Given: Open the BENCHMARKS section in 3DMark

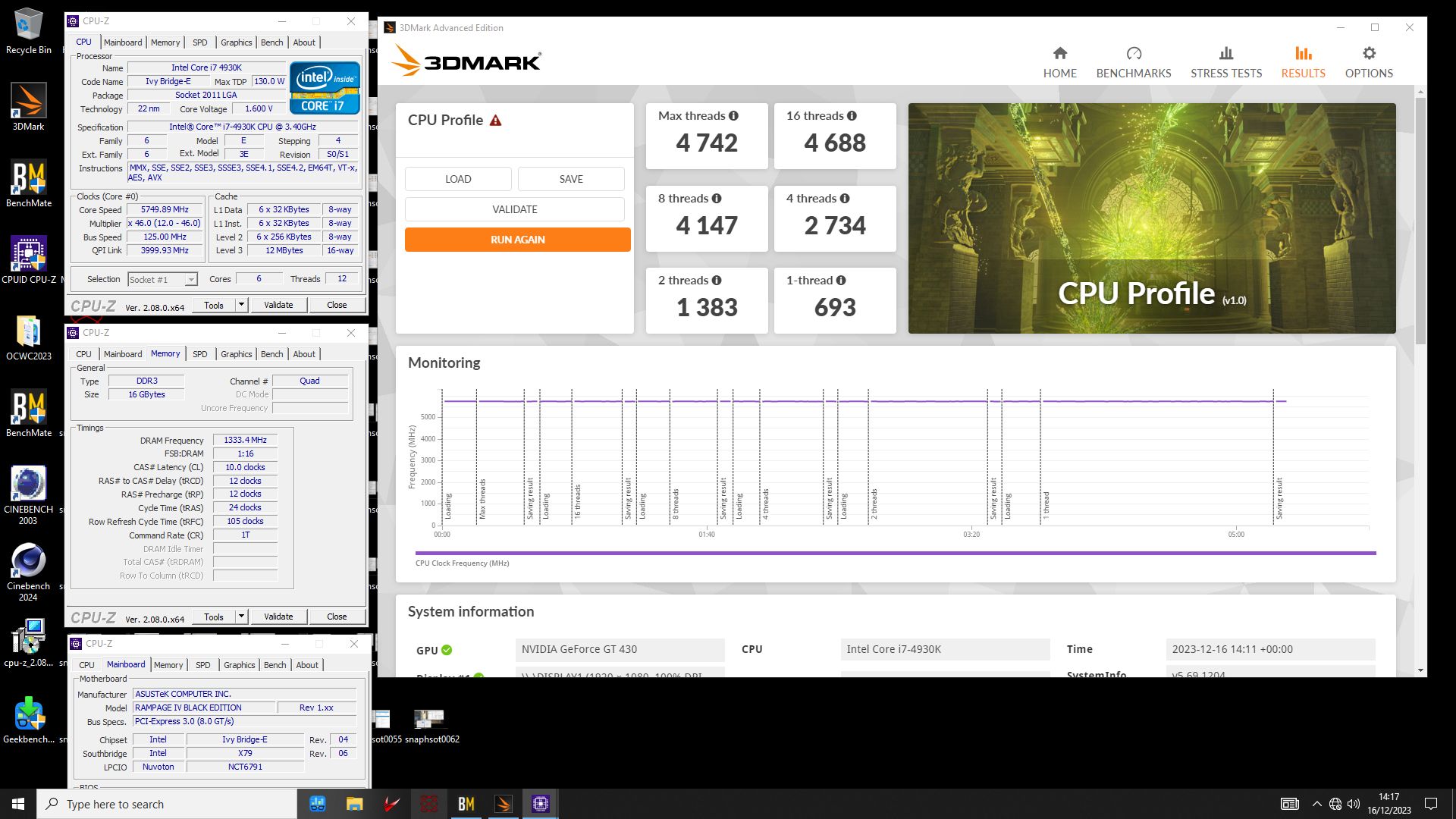Looking at the screenshot, I should (x=1134, y=62).
